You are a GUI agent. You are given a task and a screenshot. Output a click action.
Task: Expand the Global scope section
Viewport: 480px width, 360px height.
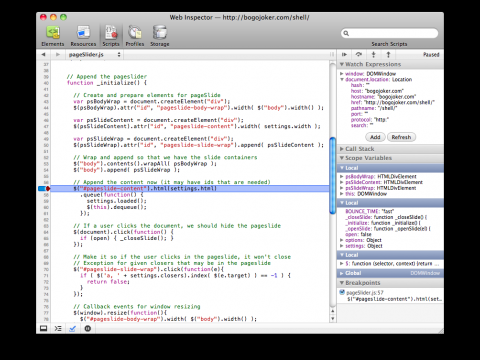[342, 273]
